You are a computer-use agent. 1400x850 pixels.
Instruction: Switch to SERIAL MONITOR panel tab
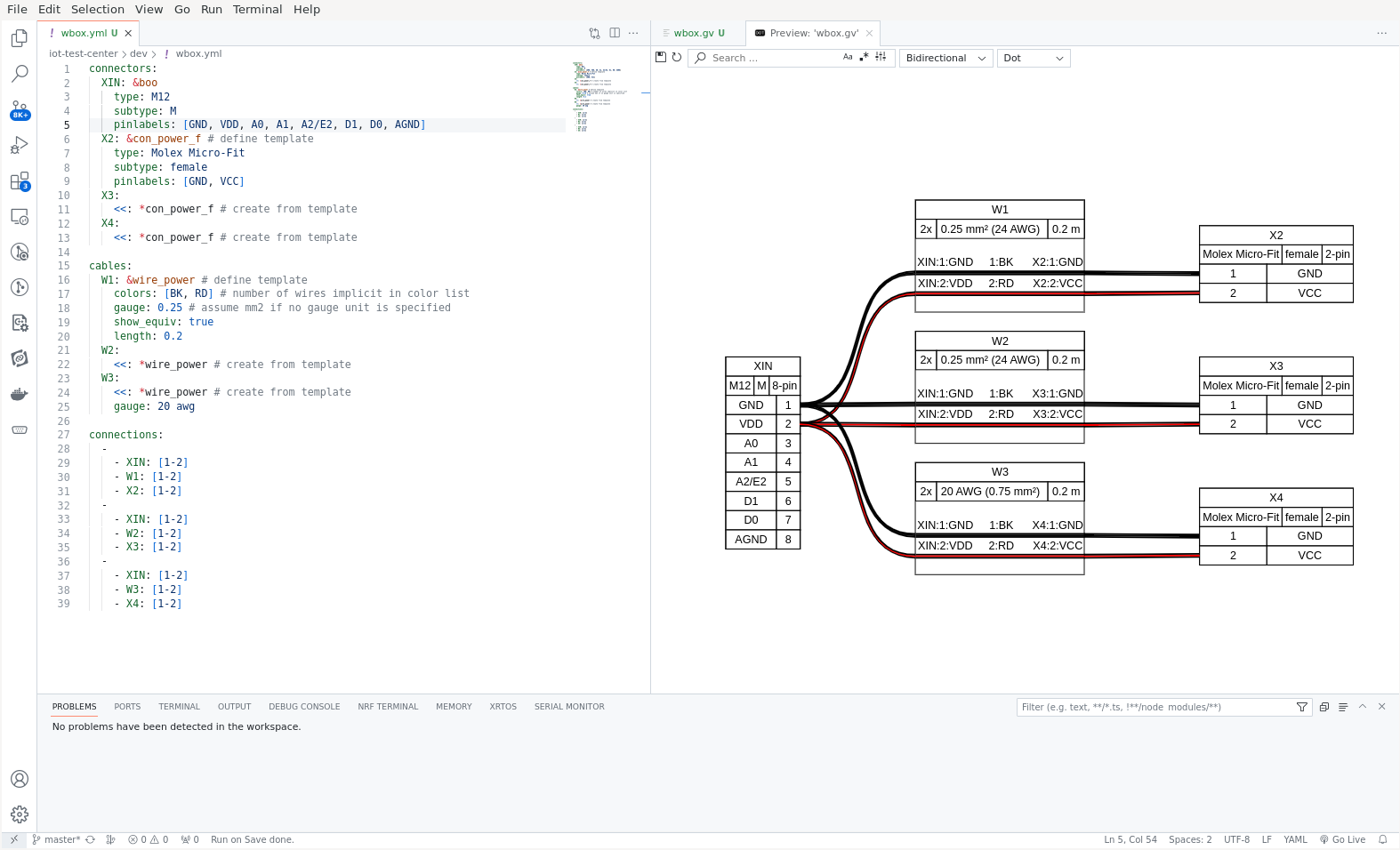coord(569,707)
